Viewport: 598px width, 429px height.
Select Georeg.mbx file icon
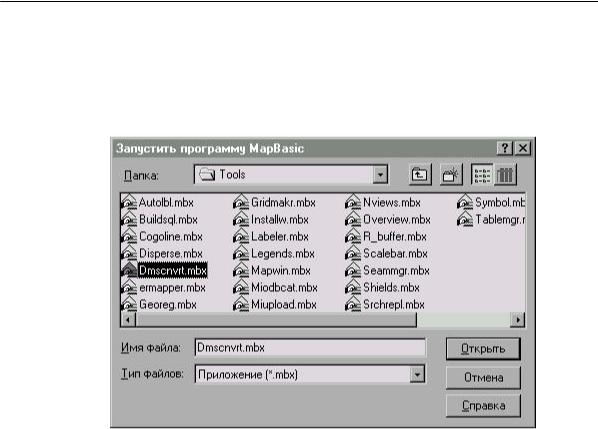129,304
